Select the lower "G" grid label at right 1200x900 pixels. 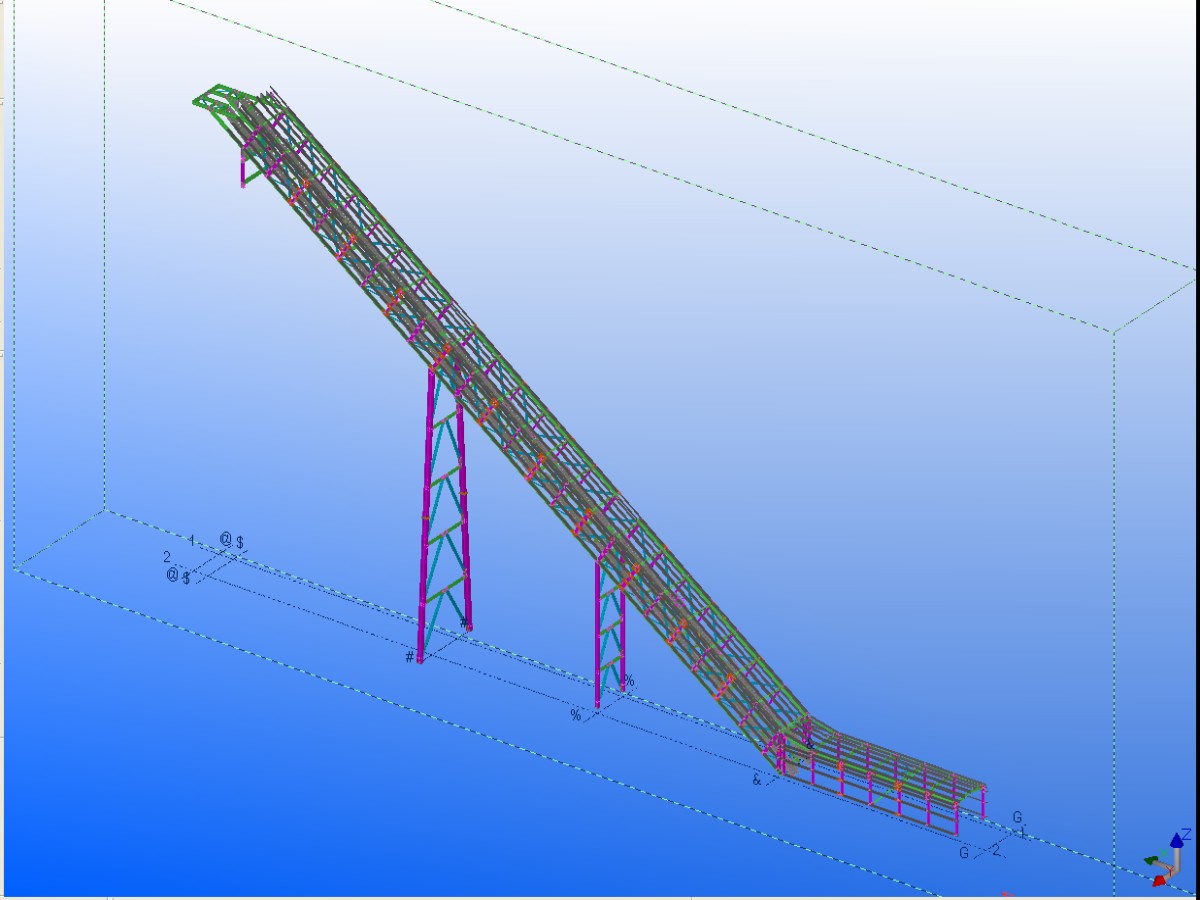(964, 853)
